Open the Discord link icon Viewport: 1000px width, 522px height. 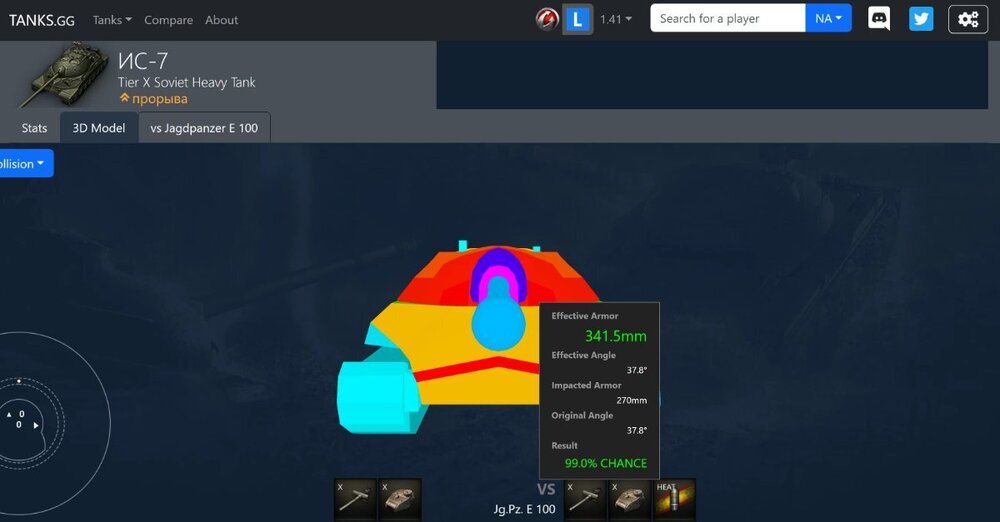[x=879, y=19]
